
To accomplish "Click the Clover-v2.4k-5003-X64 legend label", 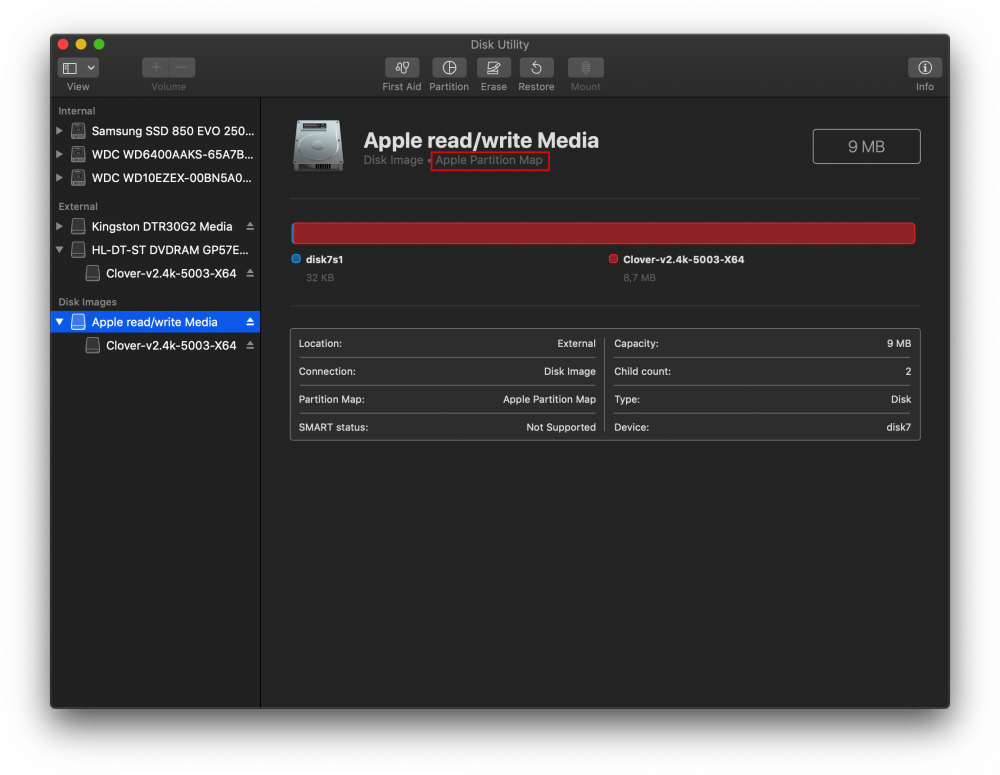I will pyautogui.click(x=684, y=260).
